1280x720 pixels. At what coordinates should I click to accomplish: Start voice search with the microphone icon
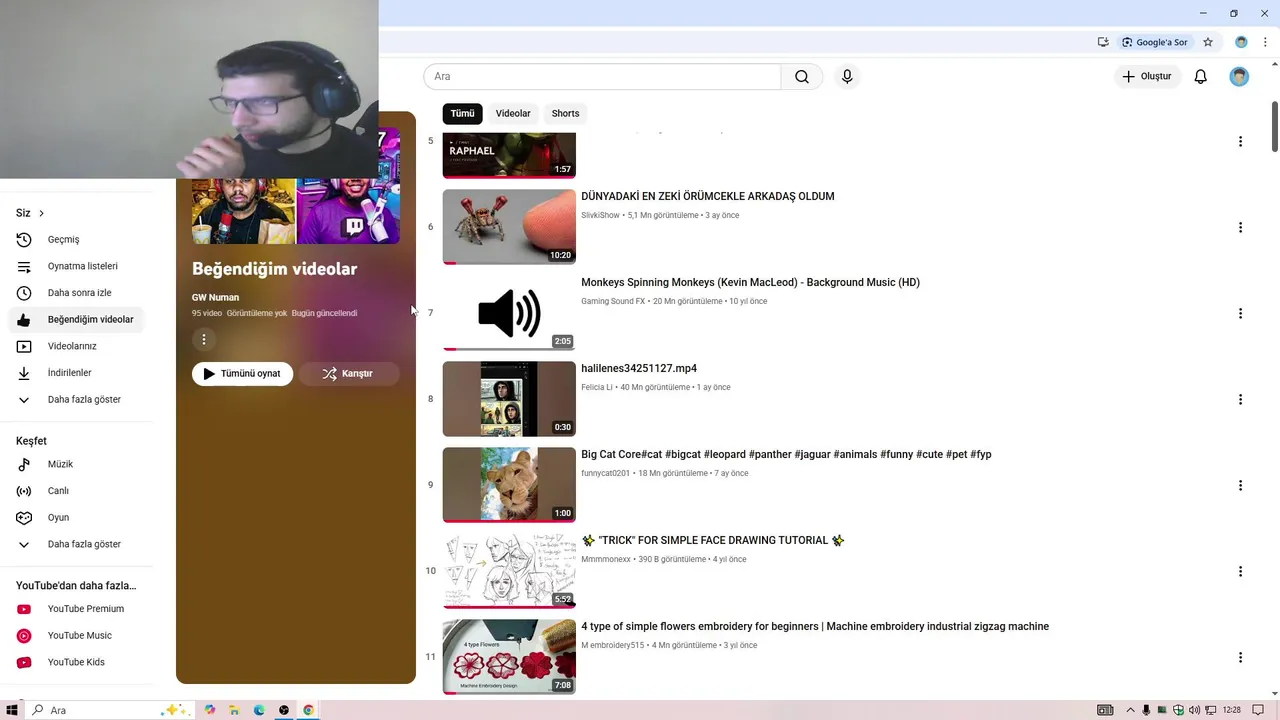click(x=847, y=77)
